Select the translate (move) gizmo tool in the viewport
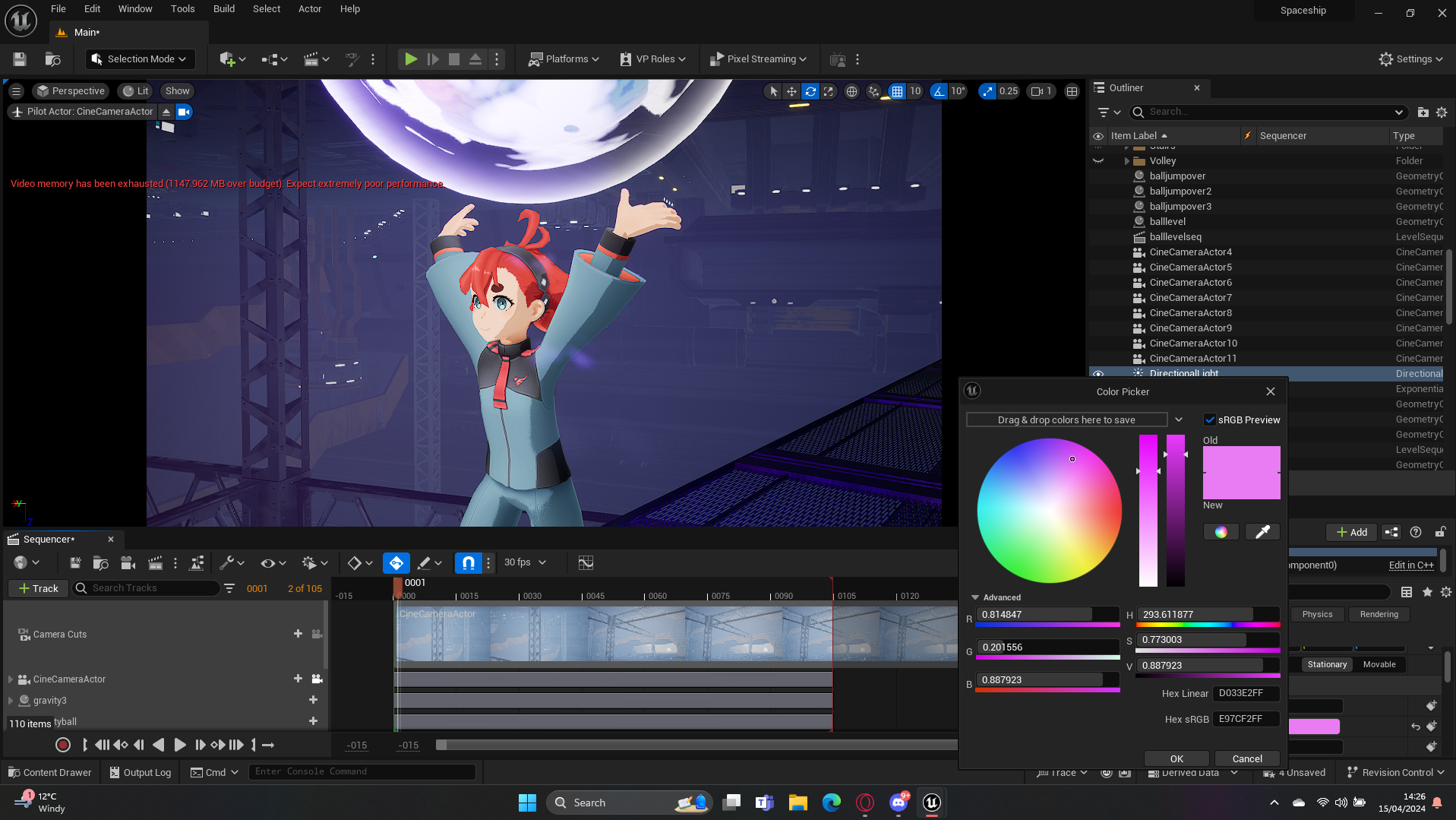Image resolution: width=1456 pixels, height=820 pixels. pyautogui.click(x=791, y=91)
